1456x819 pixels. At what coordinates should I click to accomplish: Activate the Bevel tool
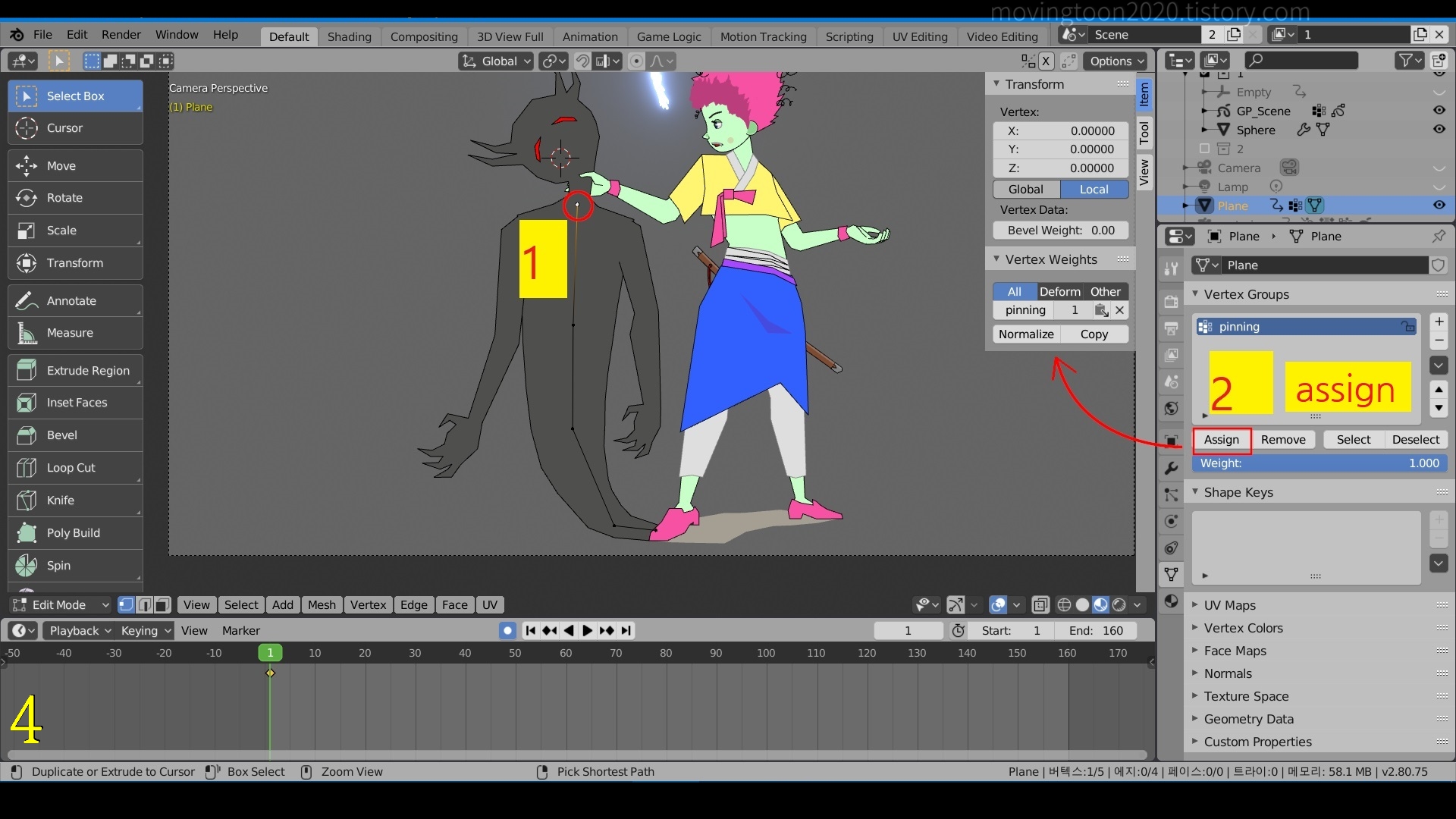[75, 435]
